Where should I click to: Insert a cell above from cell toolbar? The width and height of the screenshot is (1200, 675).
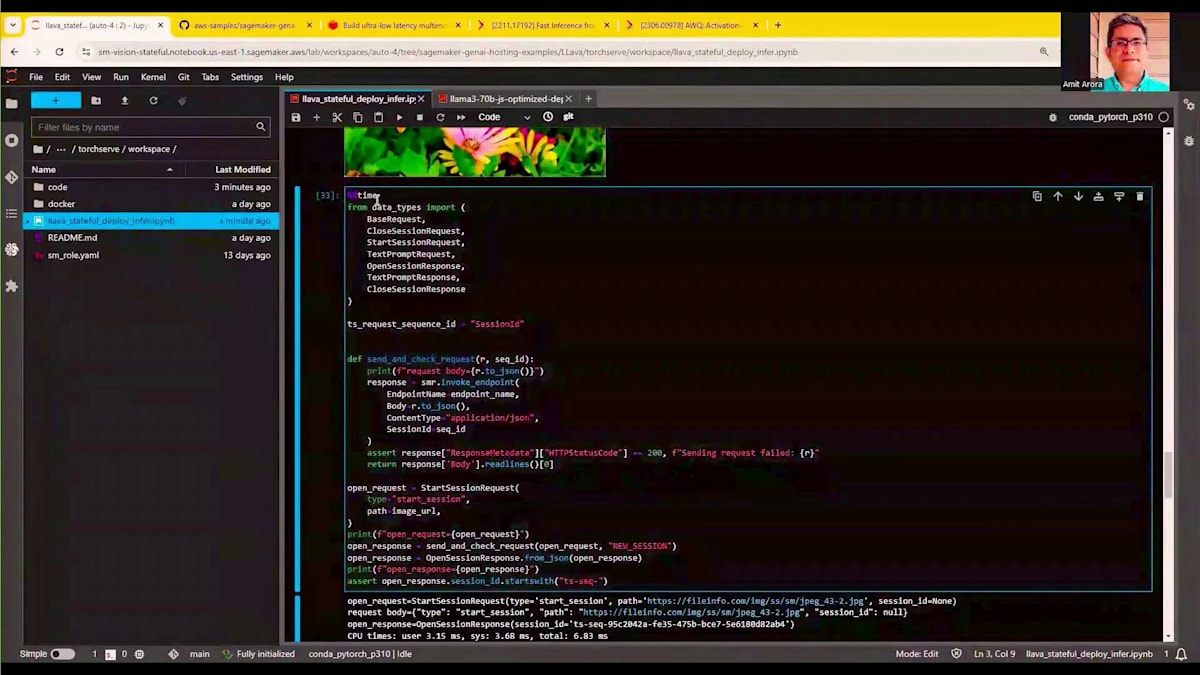1098,196
